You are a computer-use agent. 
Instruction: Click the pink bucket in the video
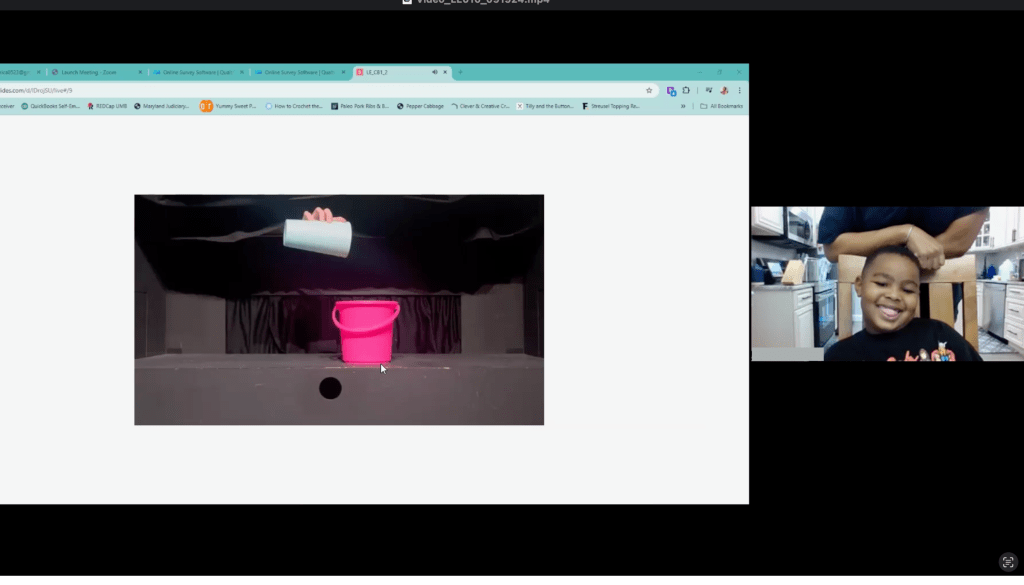[366, 332]
